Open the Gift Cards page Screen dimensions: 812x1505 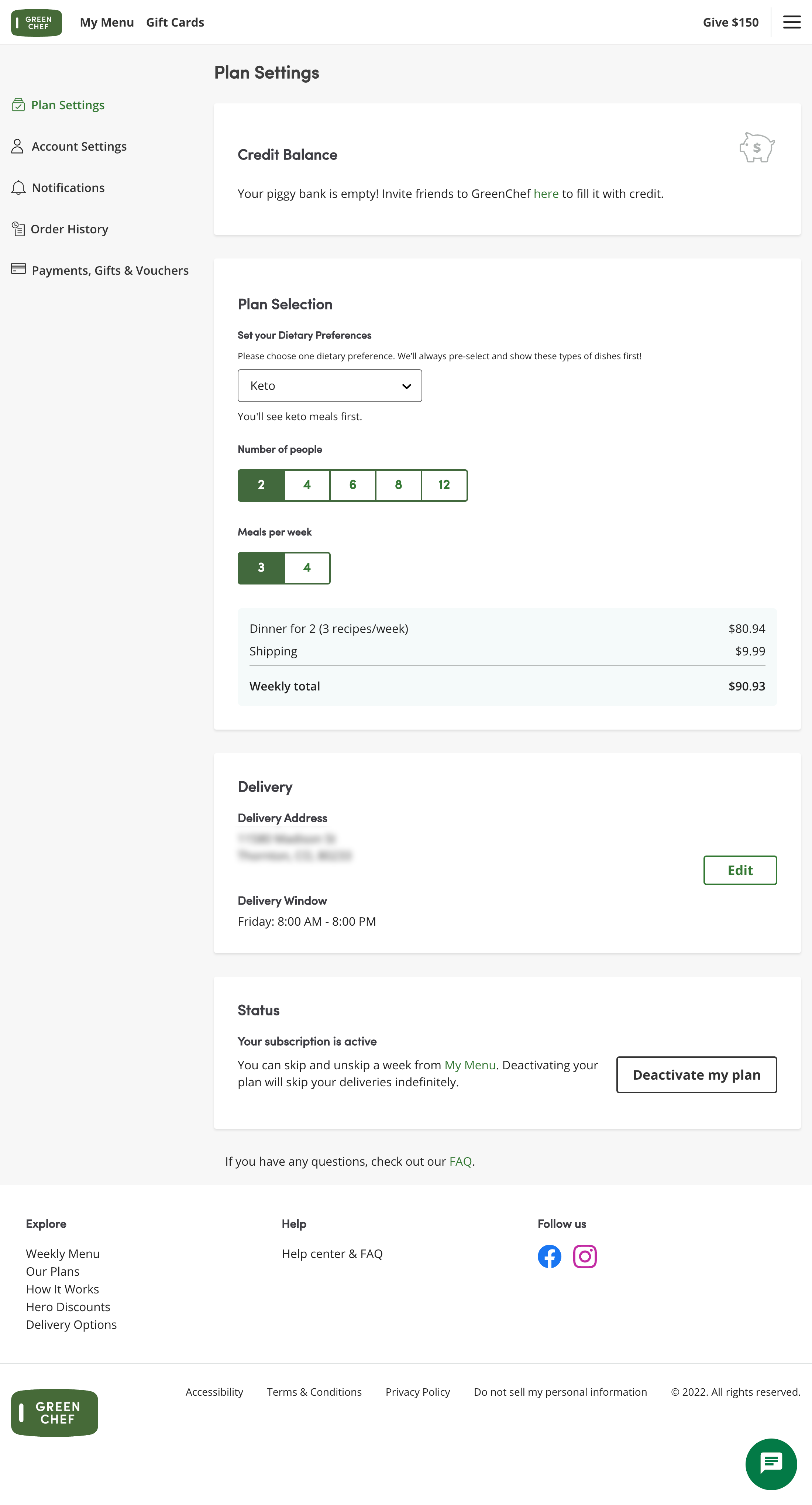click(175, 22)
